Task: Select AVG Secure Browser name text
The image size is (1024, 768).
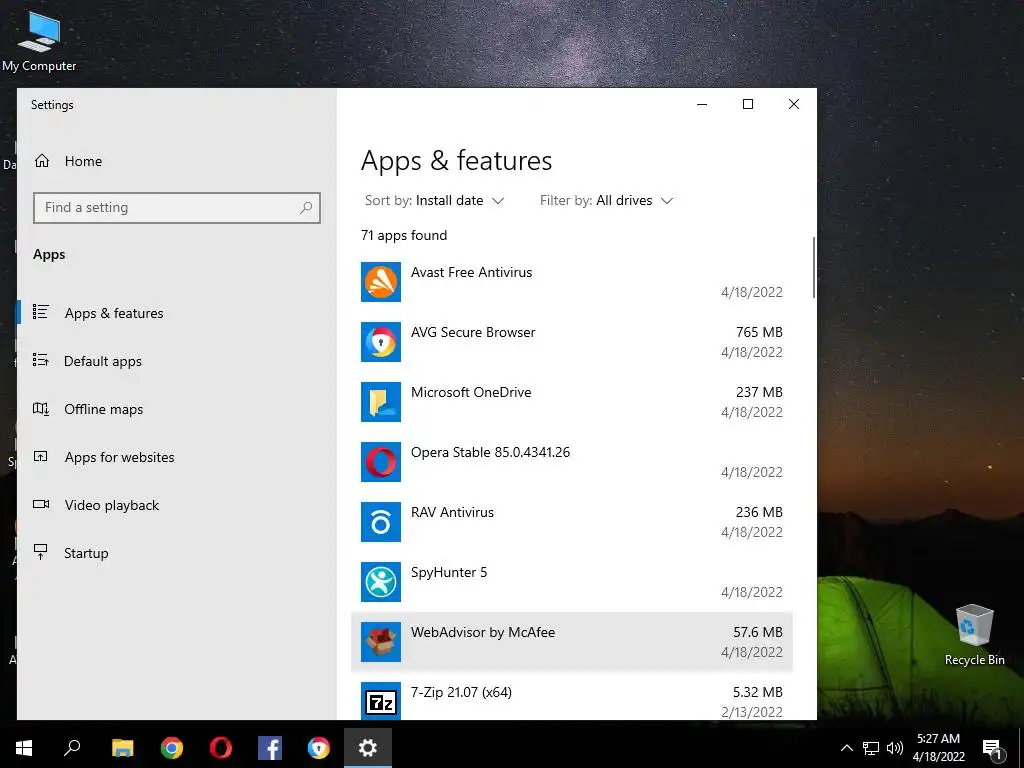Action: pos(473,332)
